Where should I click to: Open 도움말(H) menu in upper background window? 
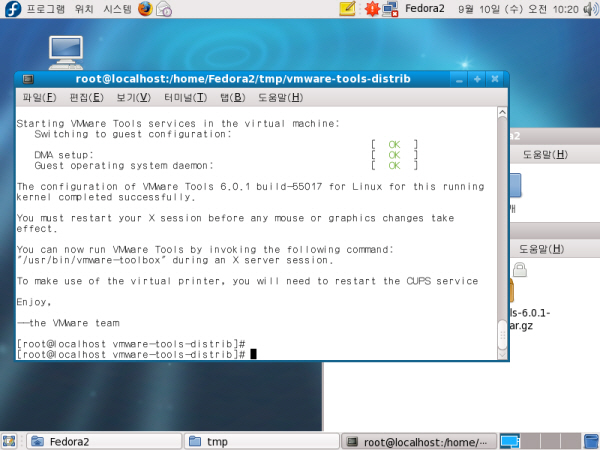[545, 155]
